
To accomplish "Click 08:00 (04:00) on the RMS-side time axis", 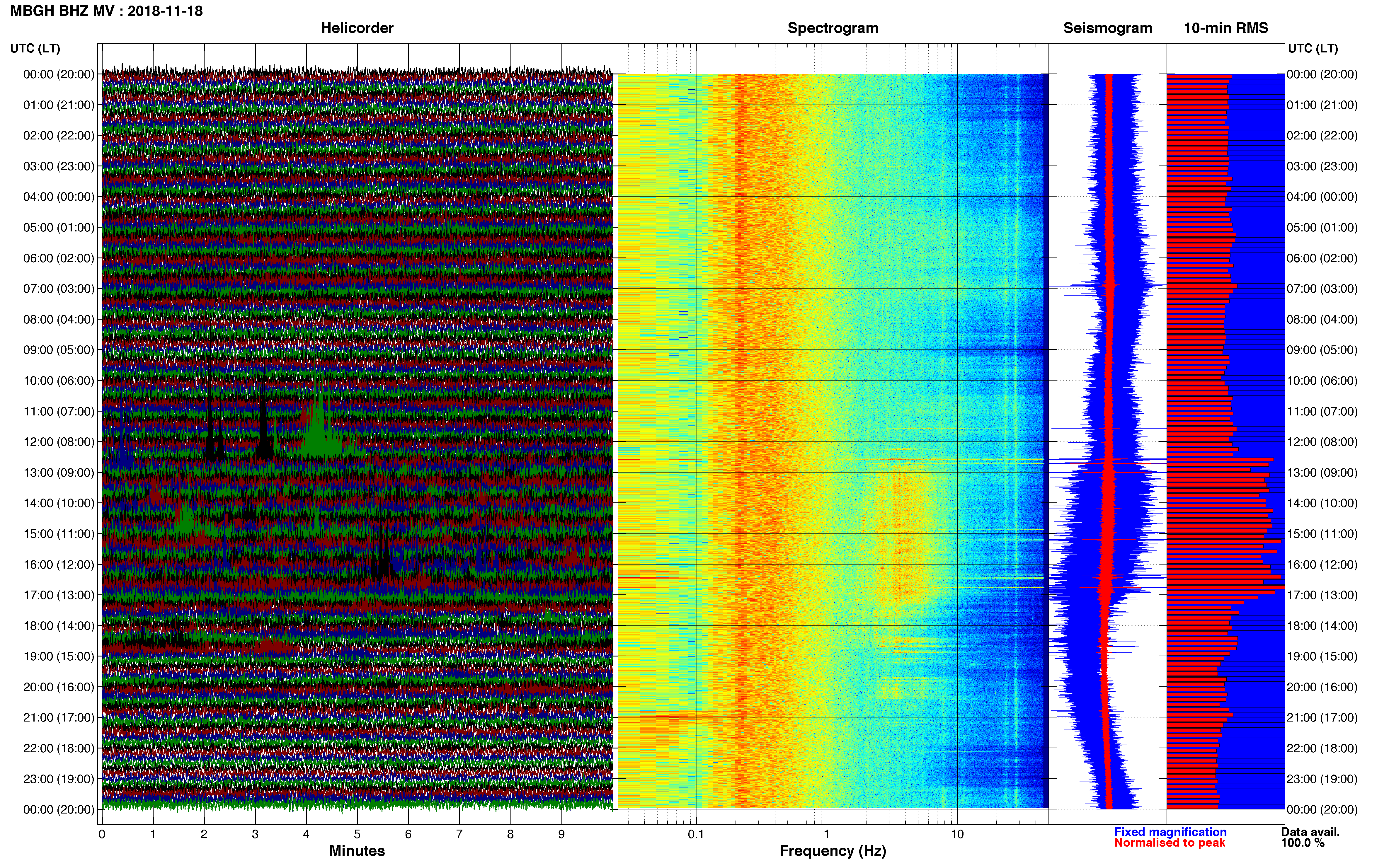I will pyautogui.click(x=1322, y=319).
